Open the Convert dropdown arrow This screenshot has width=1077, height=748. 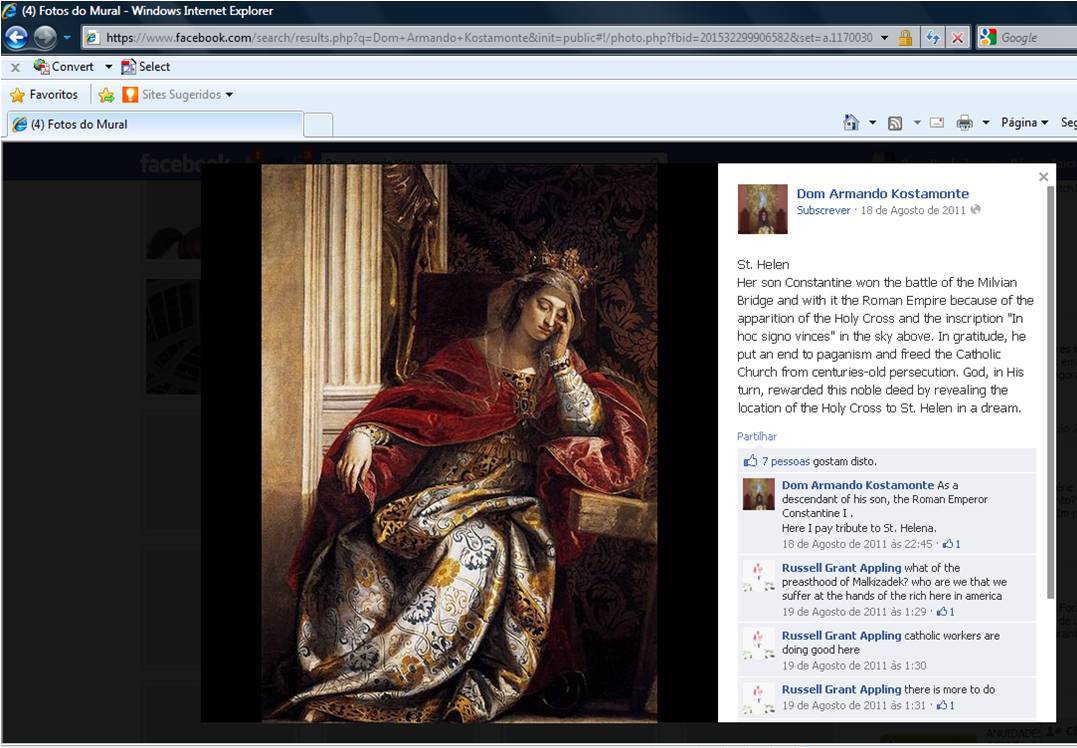[108, 67]
